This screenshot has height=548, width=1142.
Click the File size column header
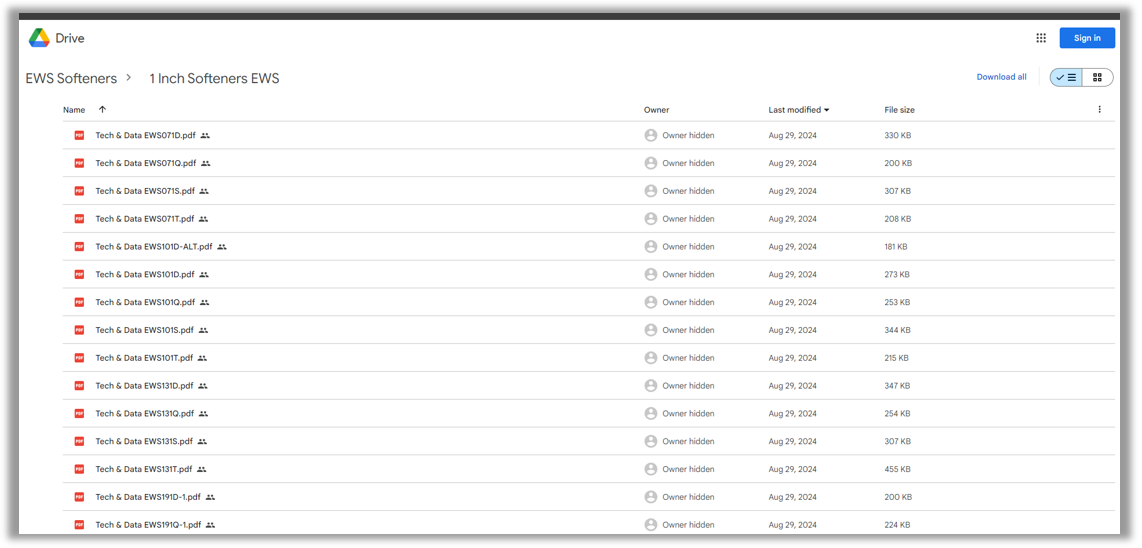tap(899, 110)
